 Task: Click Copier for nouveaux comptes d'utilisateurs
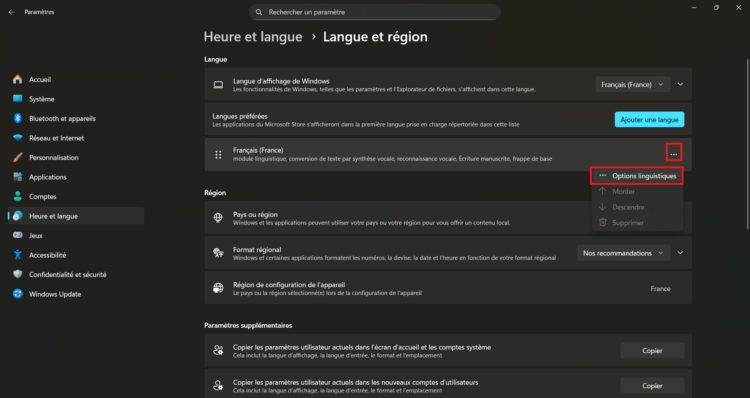tap(652, 386)
